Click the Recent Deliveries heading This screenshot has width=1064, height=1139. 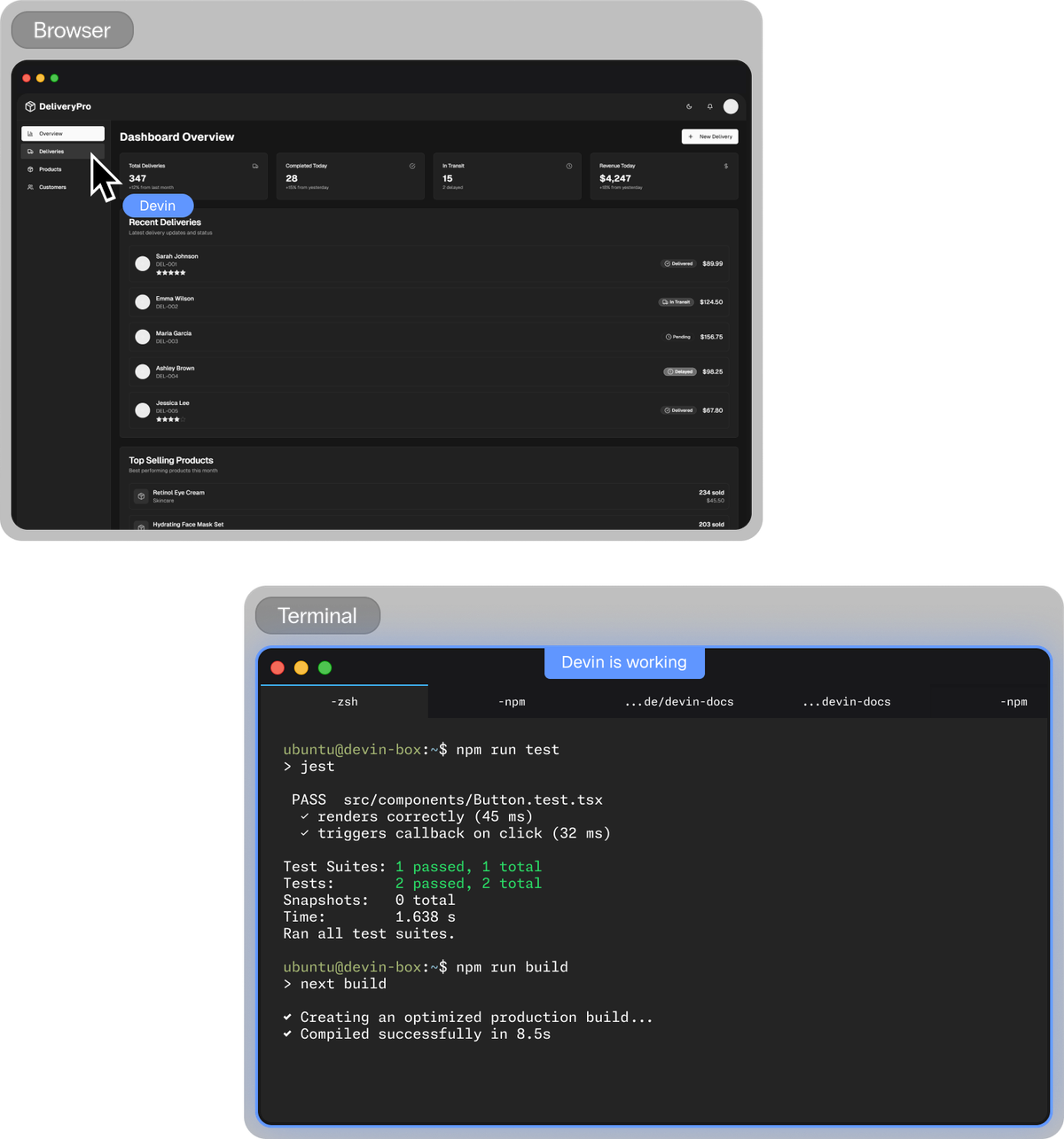tap(165, 222)
